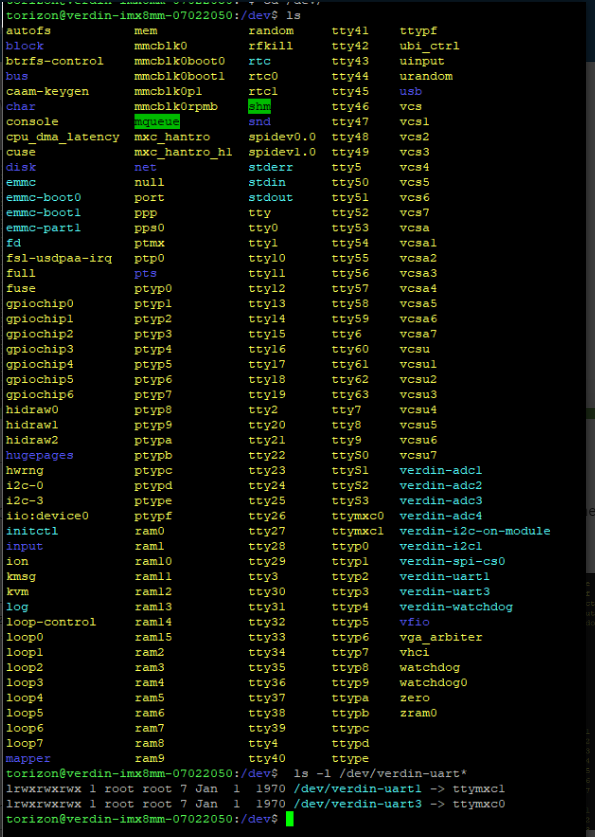Viewport: 595px width, 837px height.
Task: Click the 'loop7' entry
Action: (25, 743)
